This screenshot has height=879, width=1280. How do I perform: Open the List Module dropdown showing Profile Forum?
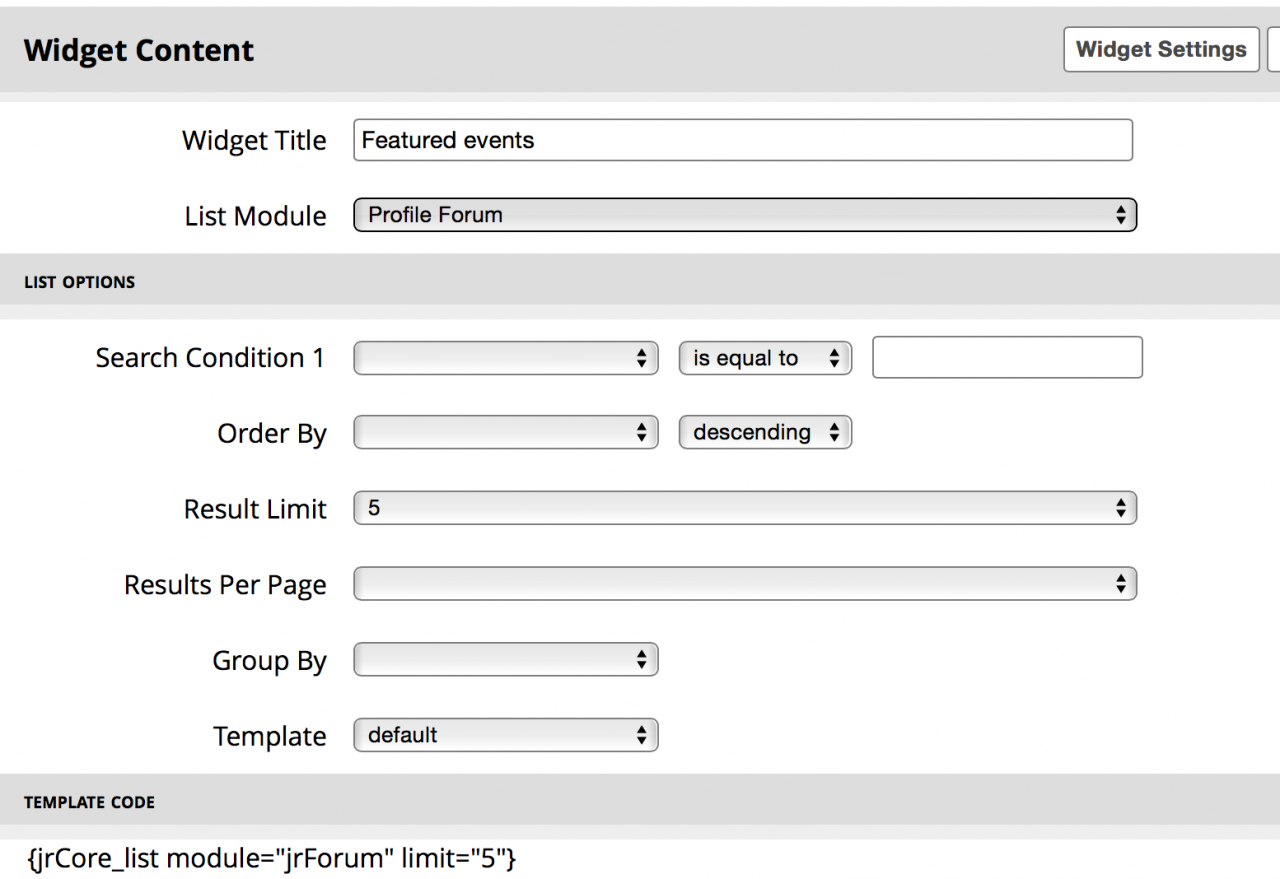click(x=745, y=215)
